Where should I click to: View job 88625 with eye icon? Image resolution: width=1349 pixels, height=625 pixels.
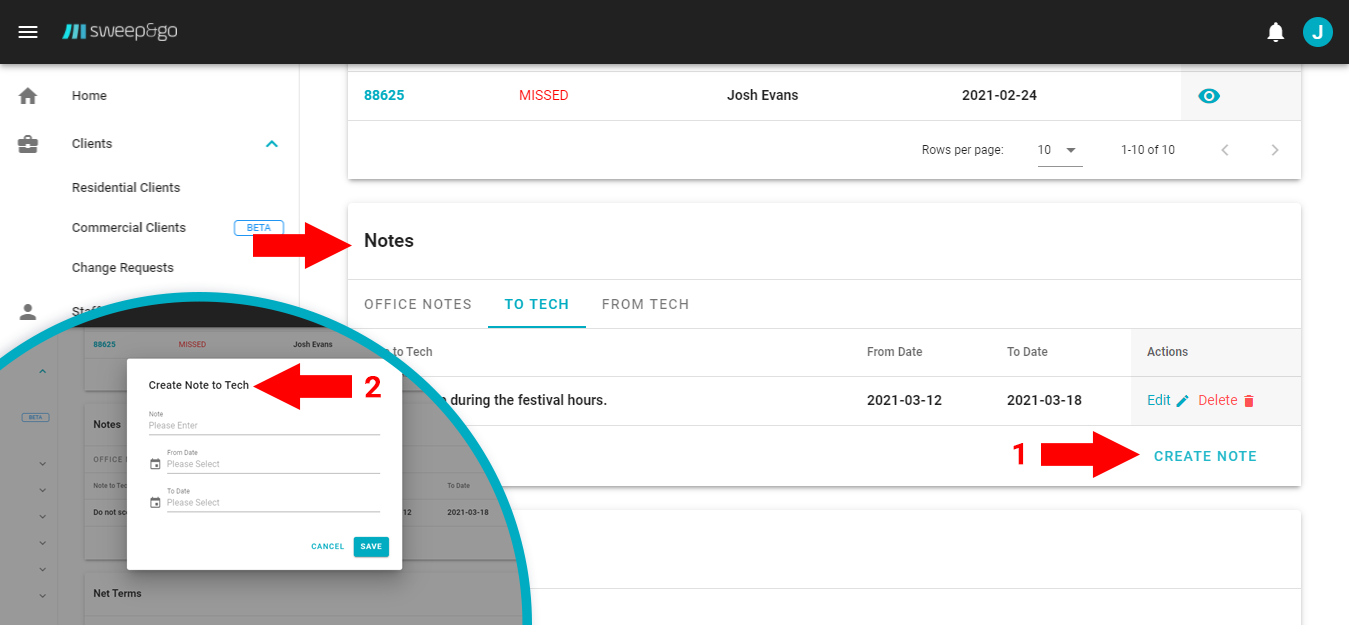point(1209,96)
